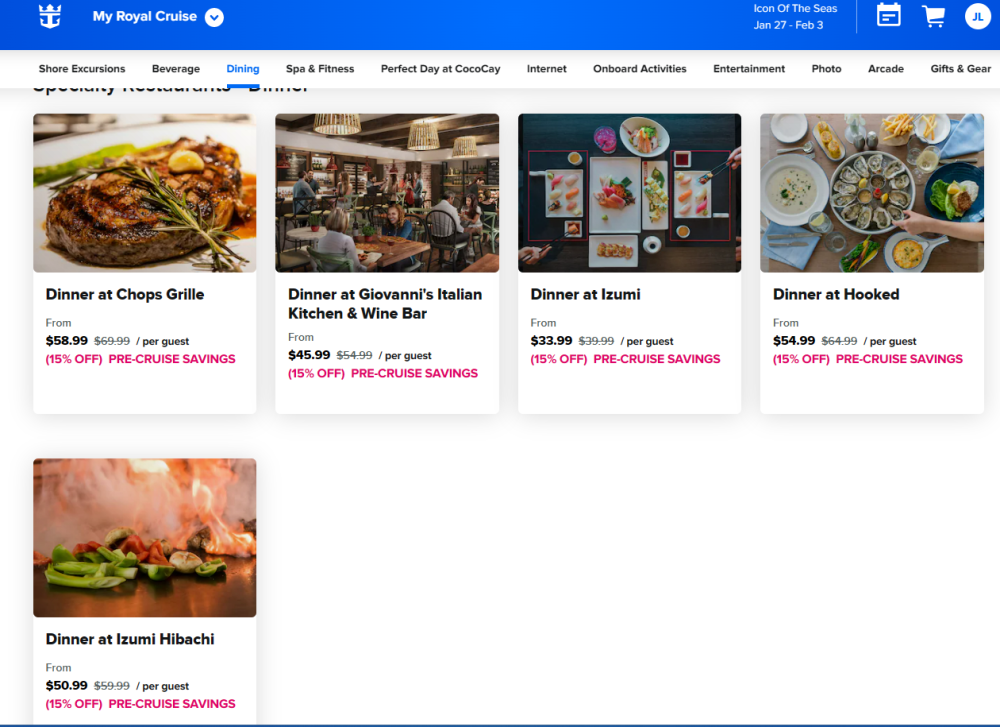Viewport: 1000px width, 727px height.
Task: Switch to the Spa & Fitness tab
Action: coord(320,69)
